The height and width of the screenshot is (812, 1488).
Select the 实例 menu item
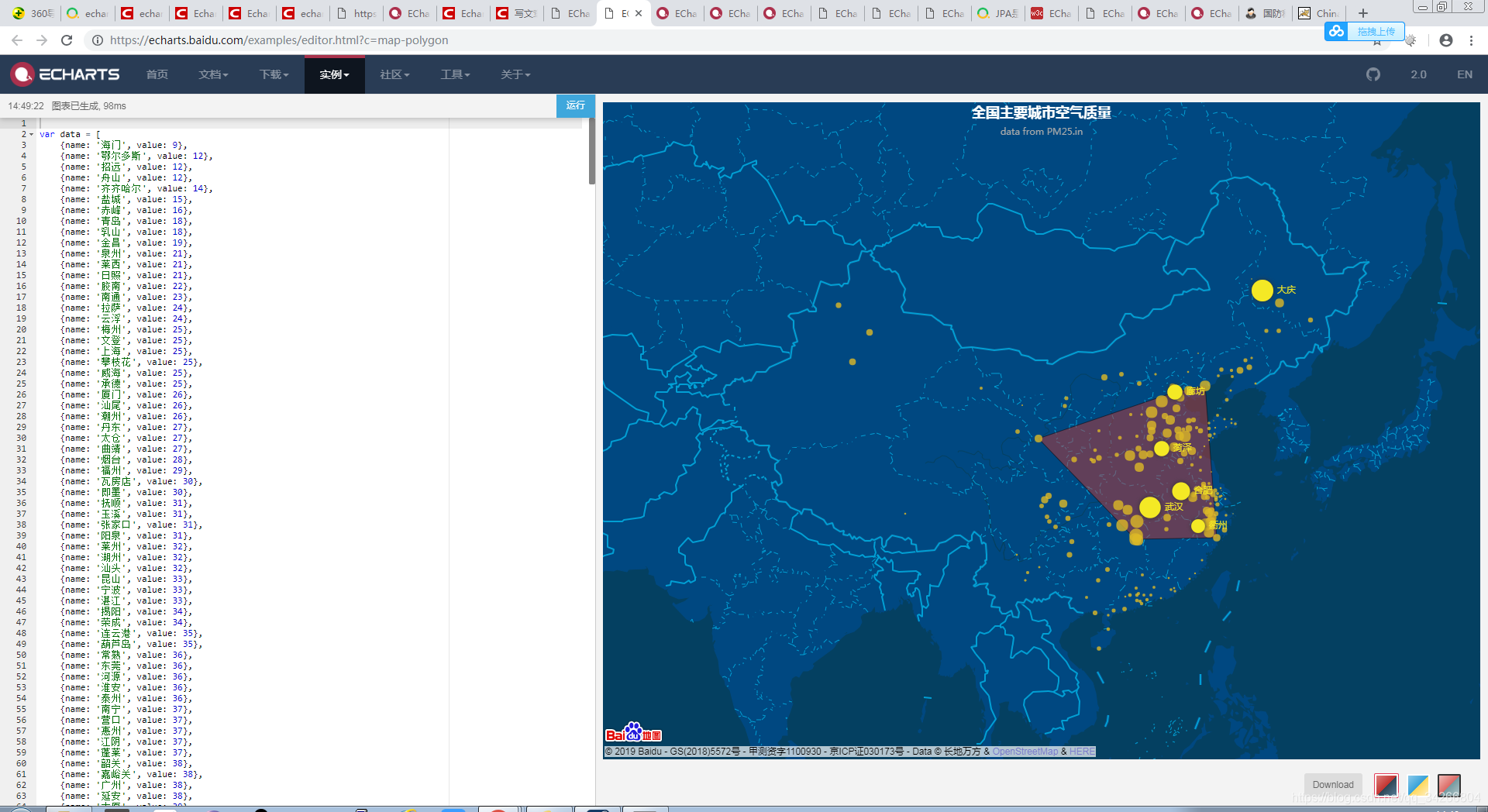(334, 74)
